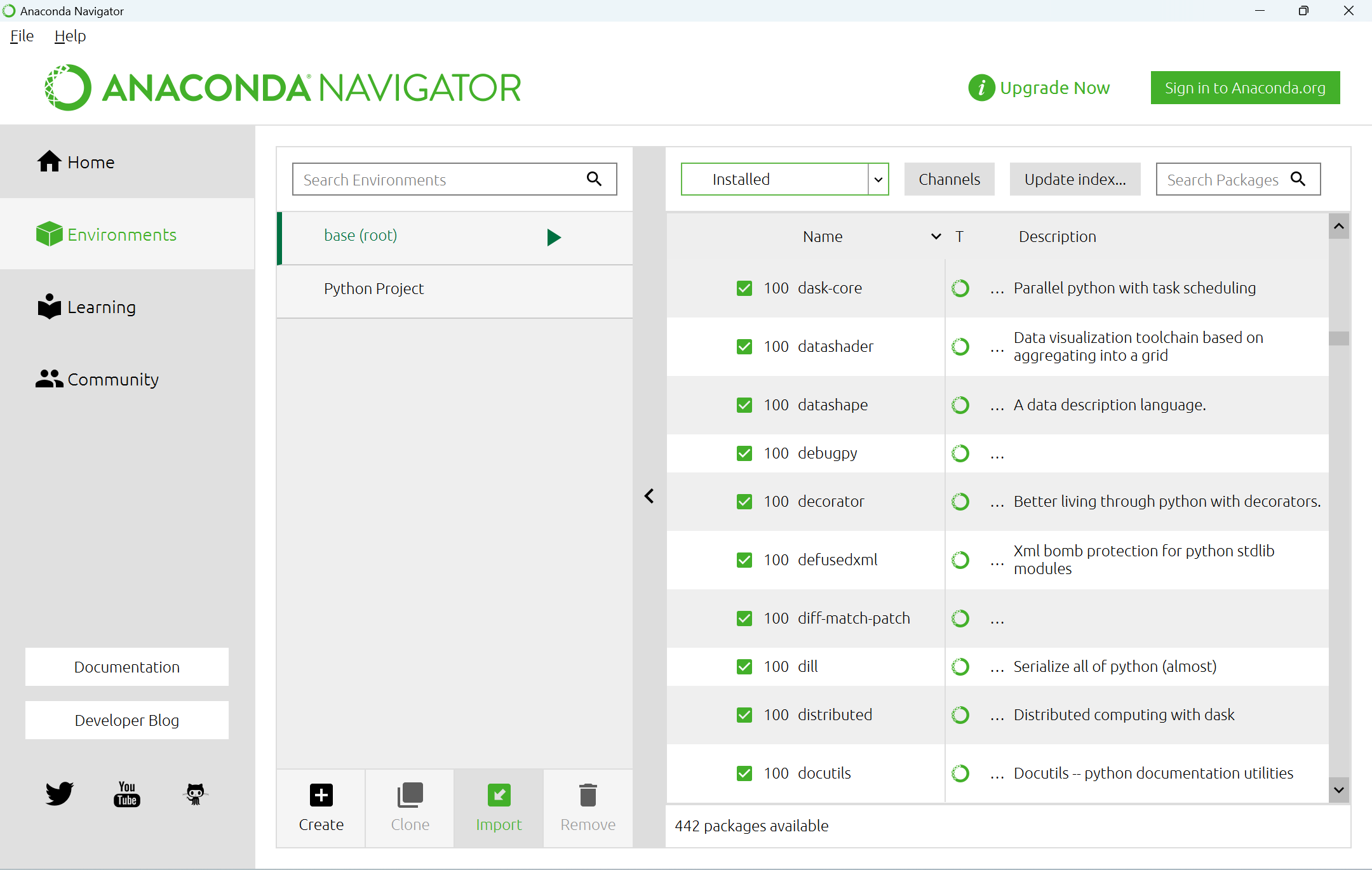The image size is (1372, 870).
Task: Uncheck the docutils package checkbox
Action: (x=744, y=773)
